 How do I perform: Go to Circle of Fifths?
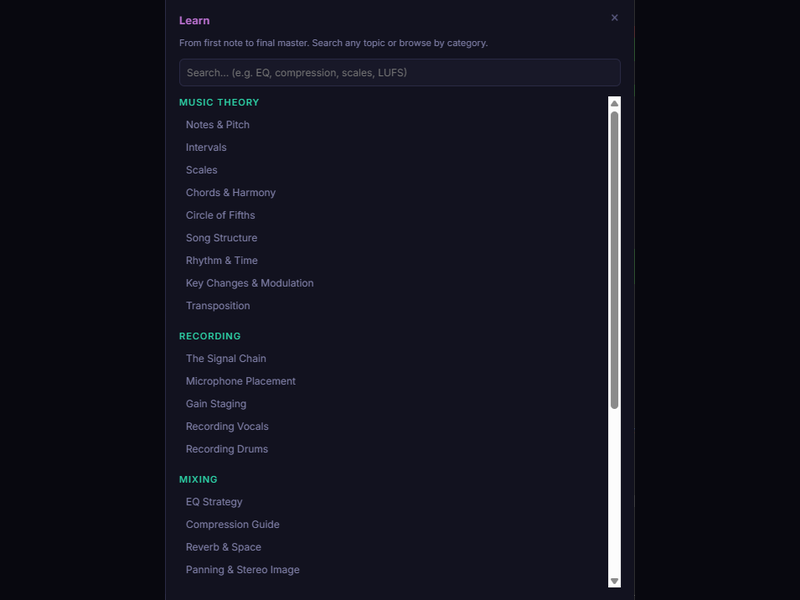pyautogui.click(x=221, y=216)
